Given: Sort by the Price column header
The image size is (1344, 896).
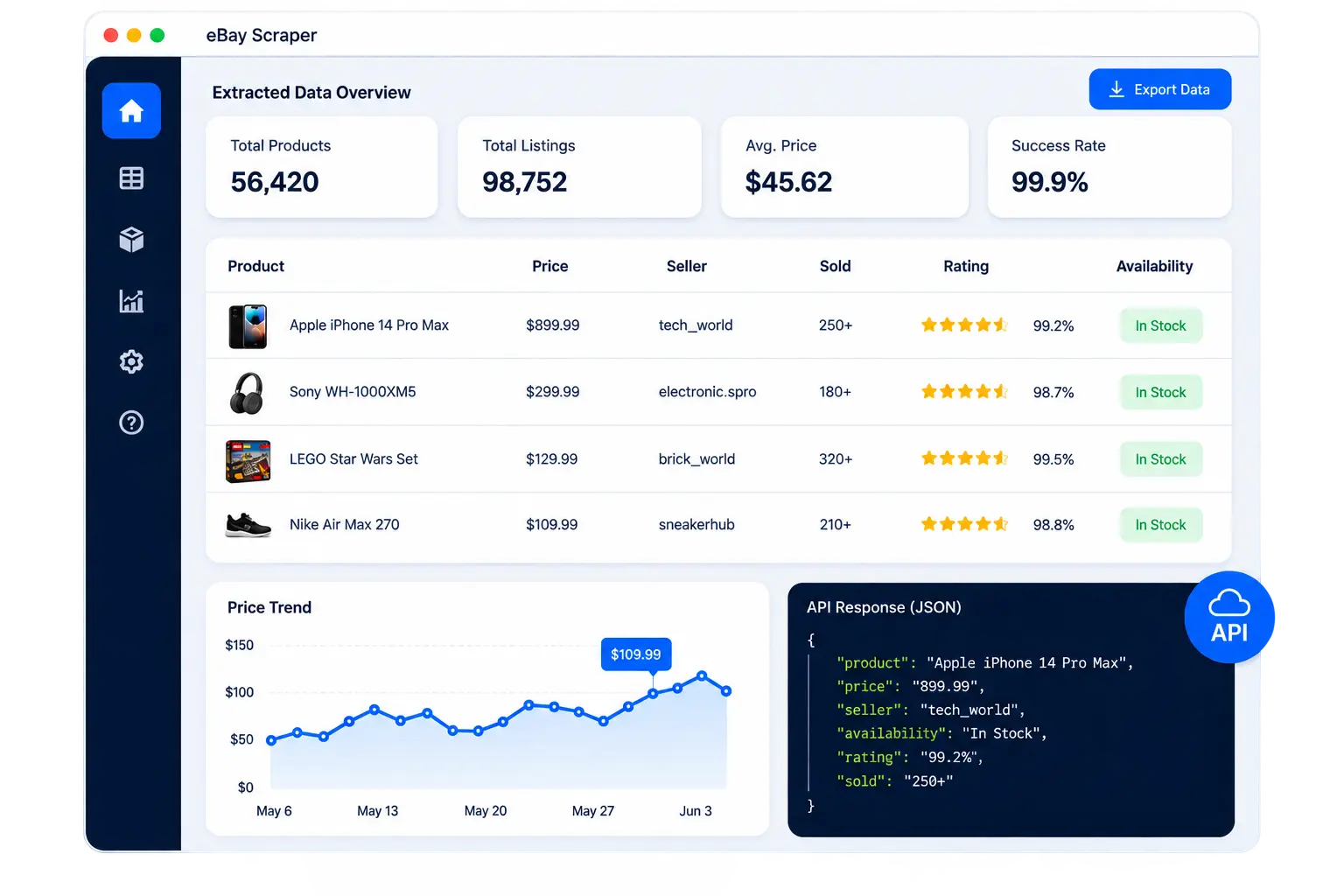Looking at the screenshot, I should [x=550, y=266].
